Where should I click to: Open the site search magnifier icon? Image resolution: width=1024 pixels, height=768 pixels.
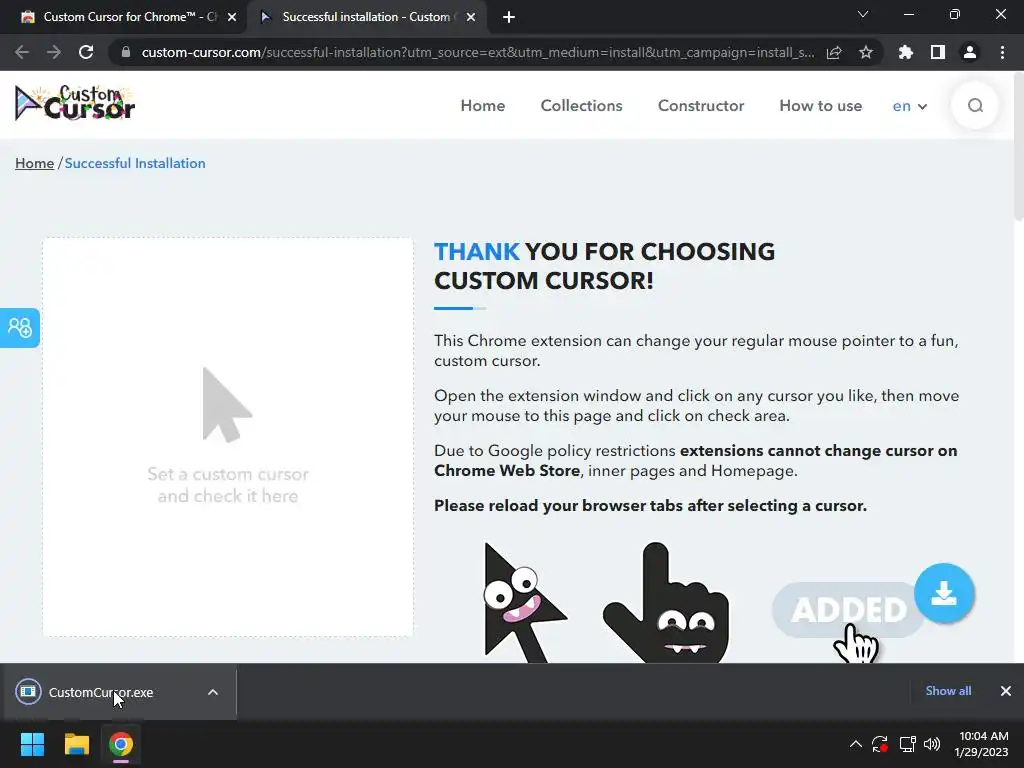click(975, 106)
